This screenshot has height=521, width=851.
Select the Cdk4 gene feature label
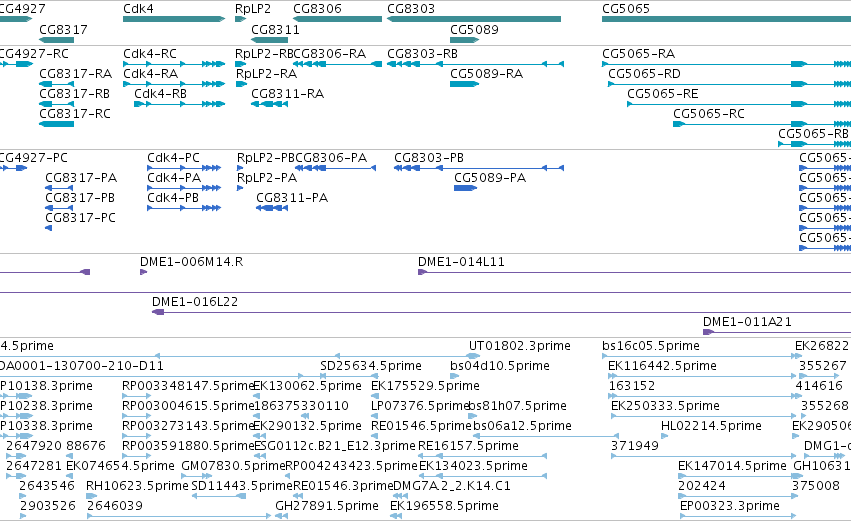[x=138, y=9]
